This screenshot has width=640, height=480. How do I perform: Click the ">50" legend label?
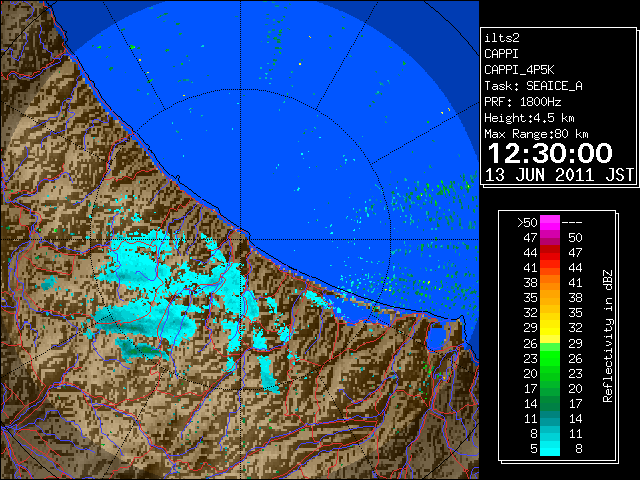527,223
